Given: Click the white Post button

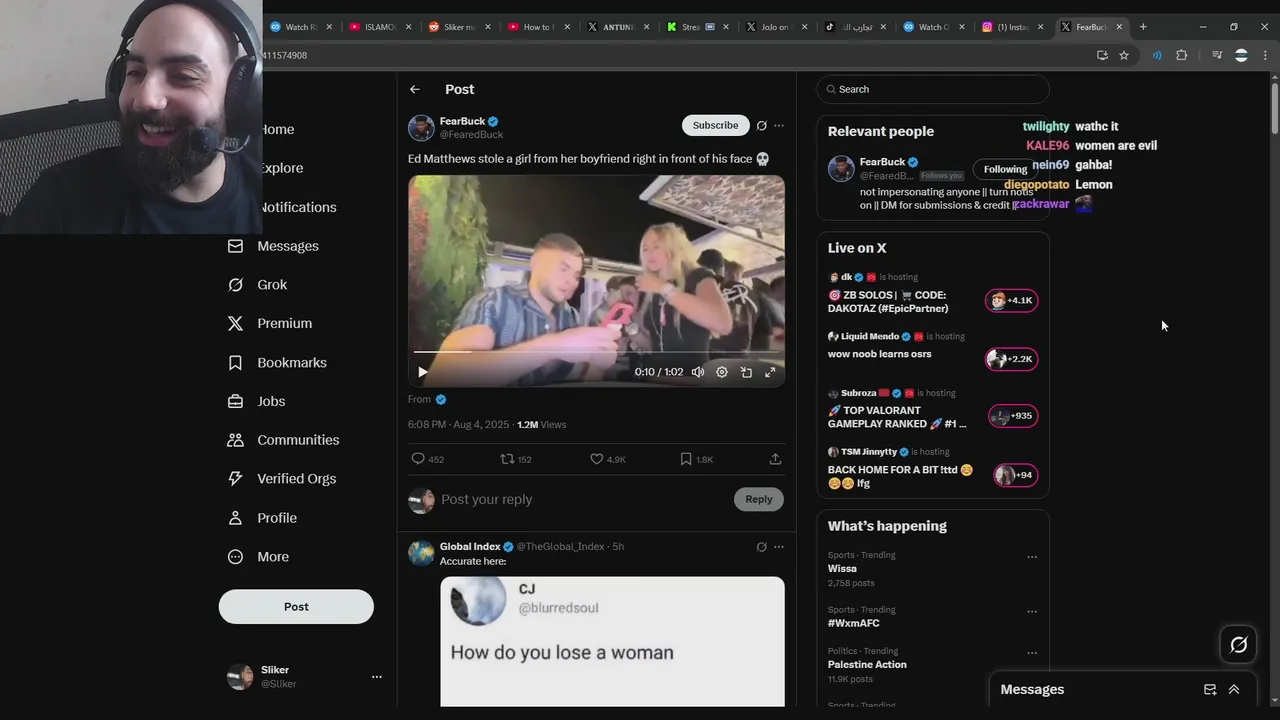Looking at the screenshot, I should tap(296, 607).
